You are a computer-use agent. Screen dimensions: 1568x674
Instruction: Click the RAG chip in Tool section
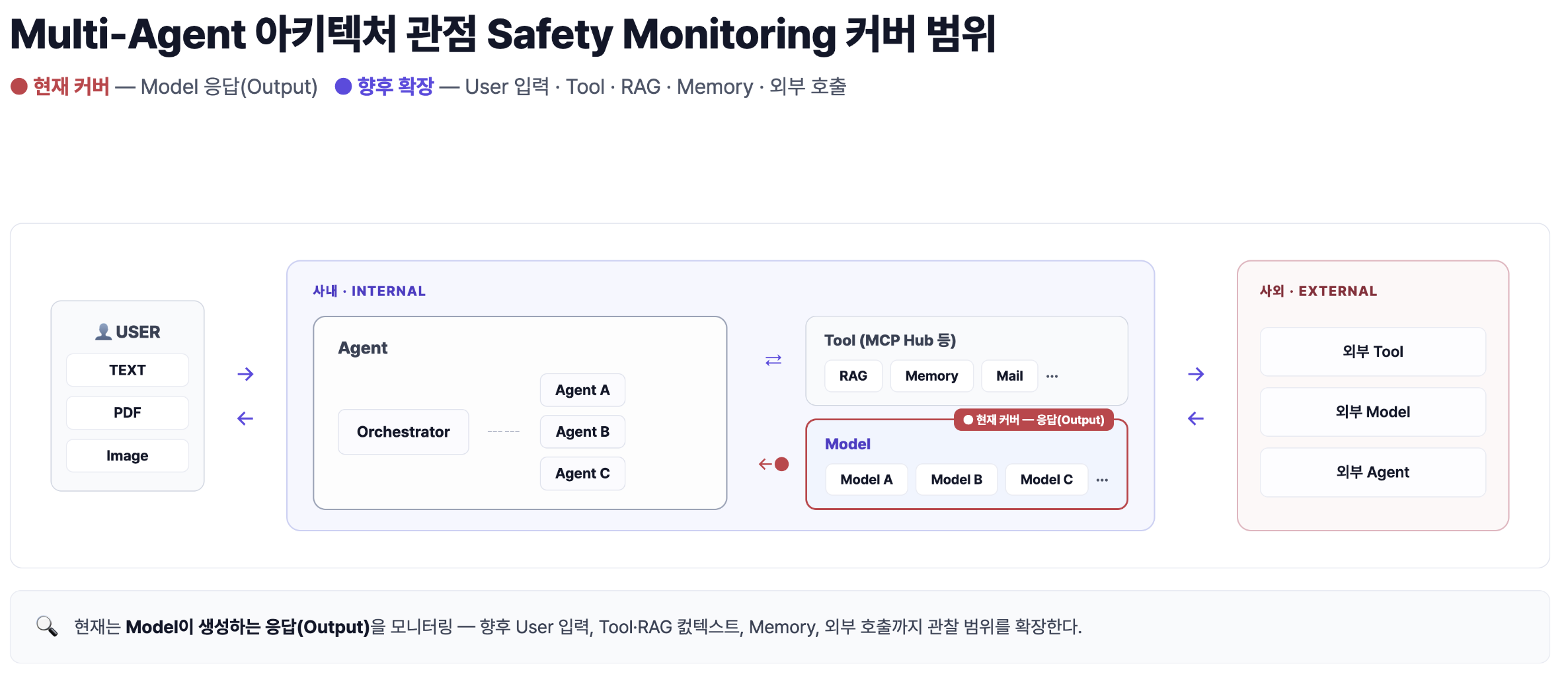[853, 376]
